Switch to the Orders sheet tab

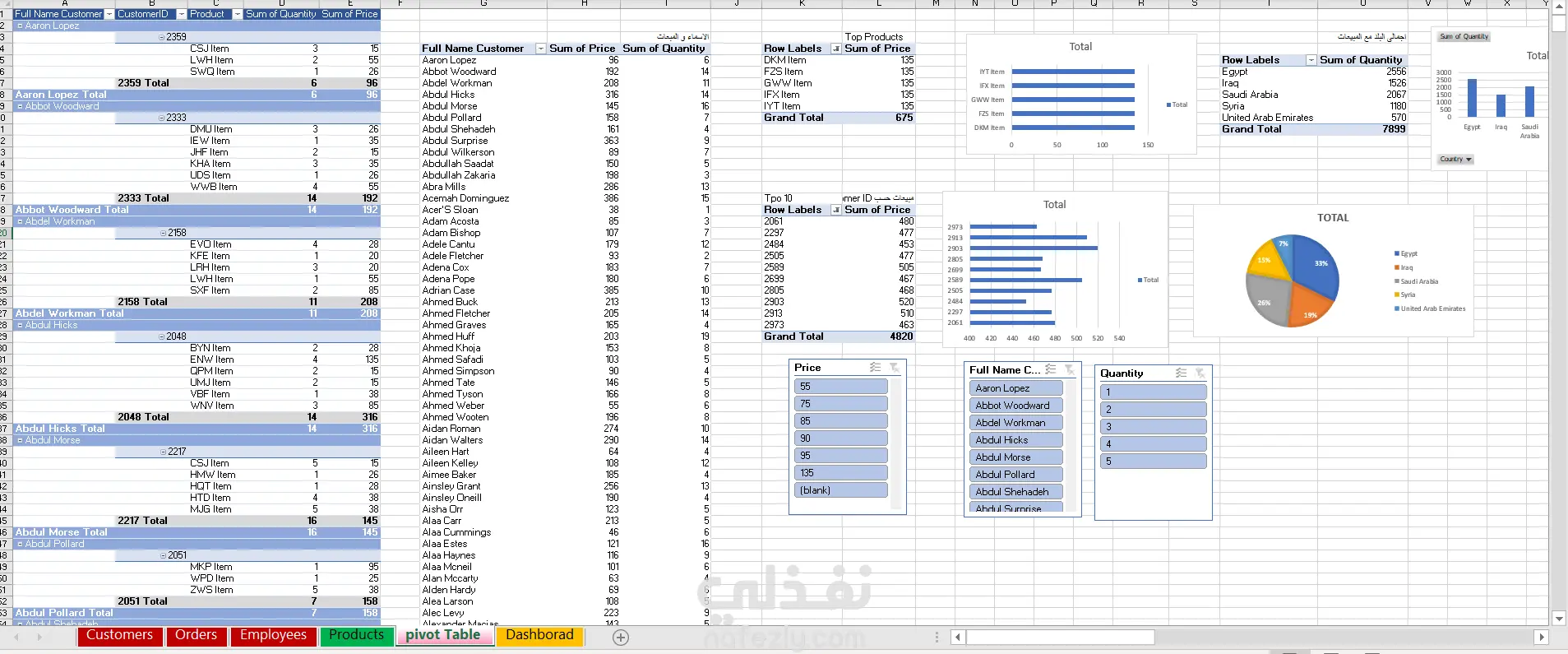tap(196, 636)
